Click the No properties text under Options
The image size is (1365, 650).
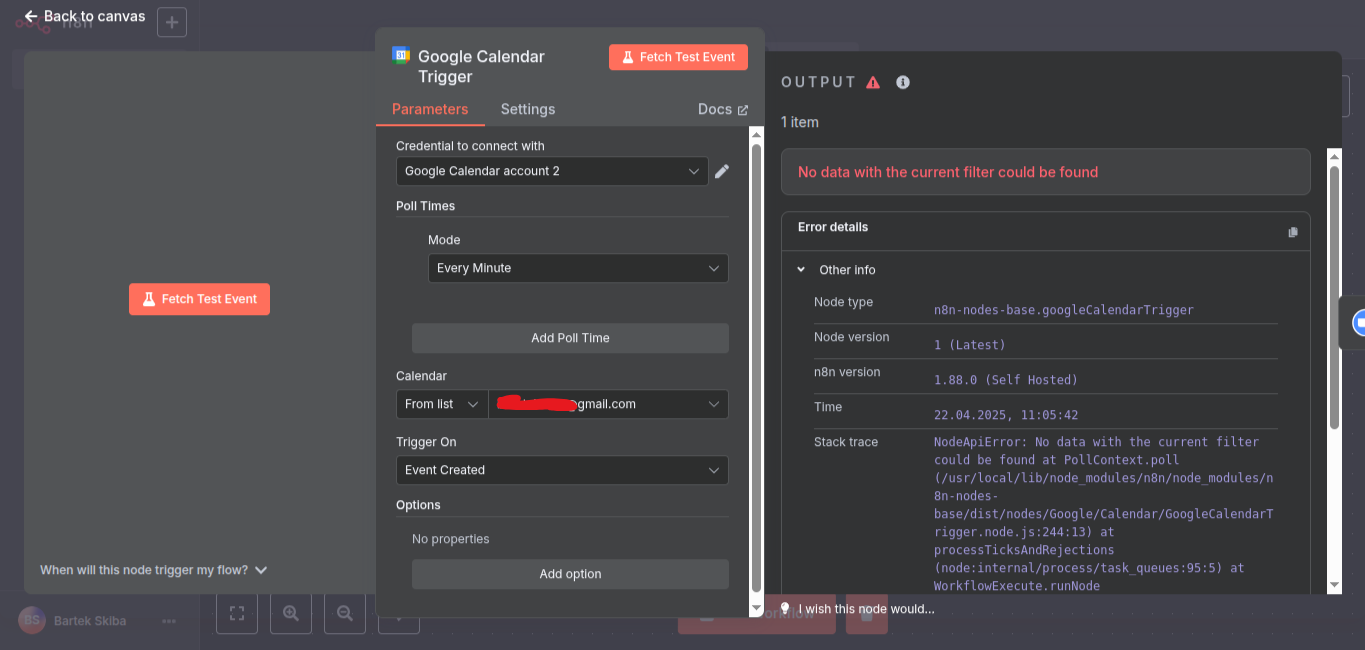(451, 539)
